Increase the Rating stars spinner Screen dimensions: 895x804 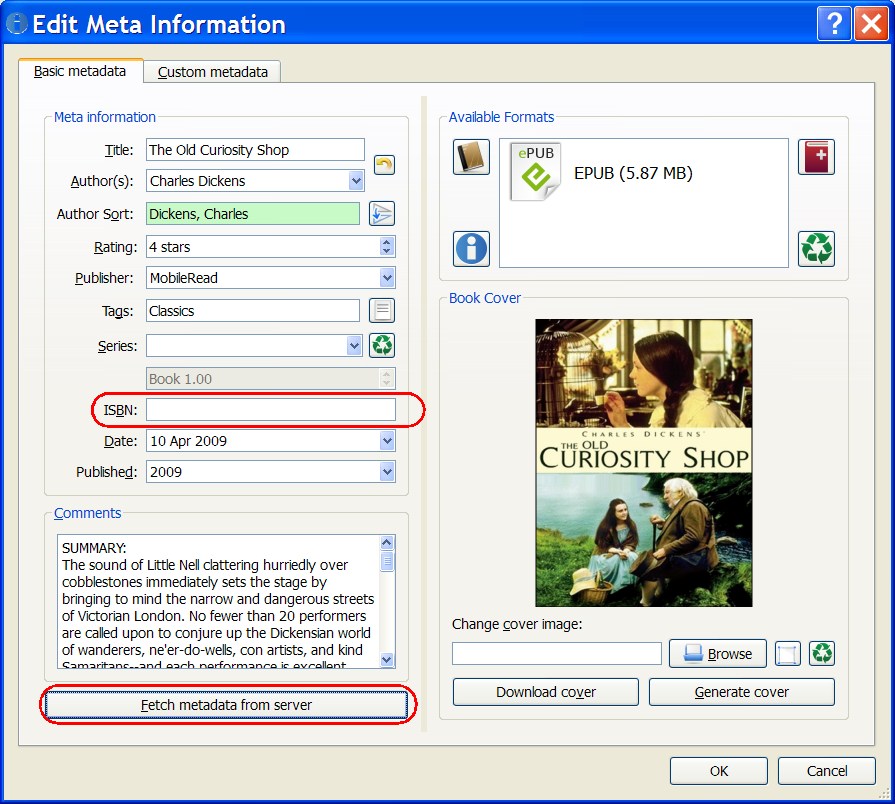387,242
